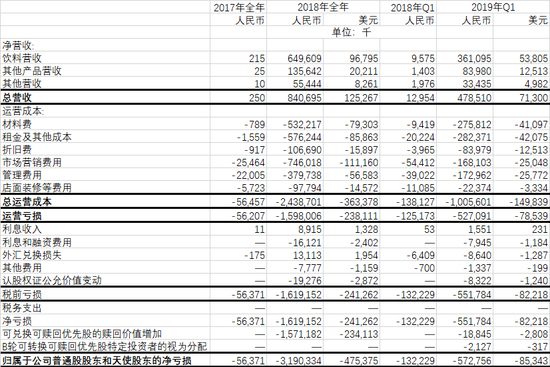
Task: Select the 83,980 cell
Action: click(477, 71)
